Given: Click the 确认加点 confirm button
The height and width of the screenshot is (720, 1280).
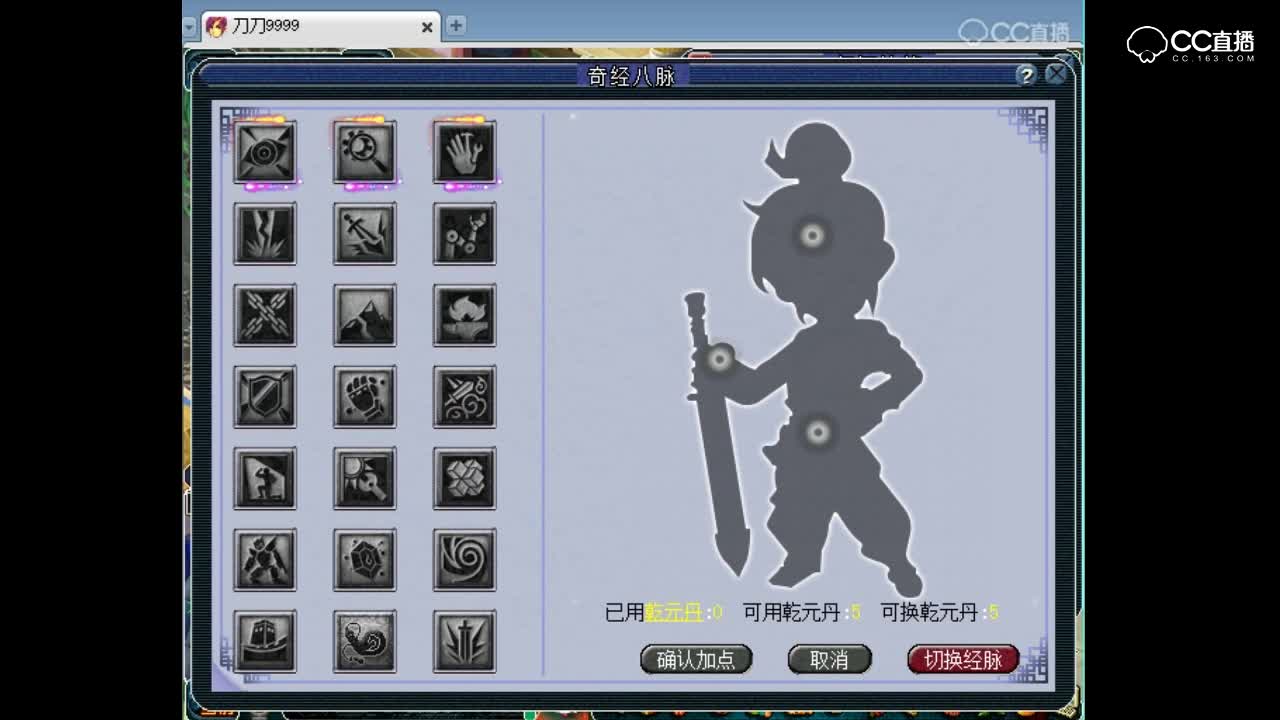Looking at the screenshot, I should [x=696, y=659].
